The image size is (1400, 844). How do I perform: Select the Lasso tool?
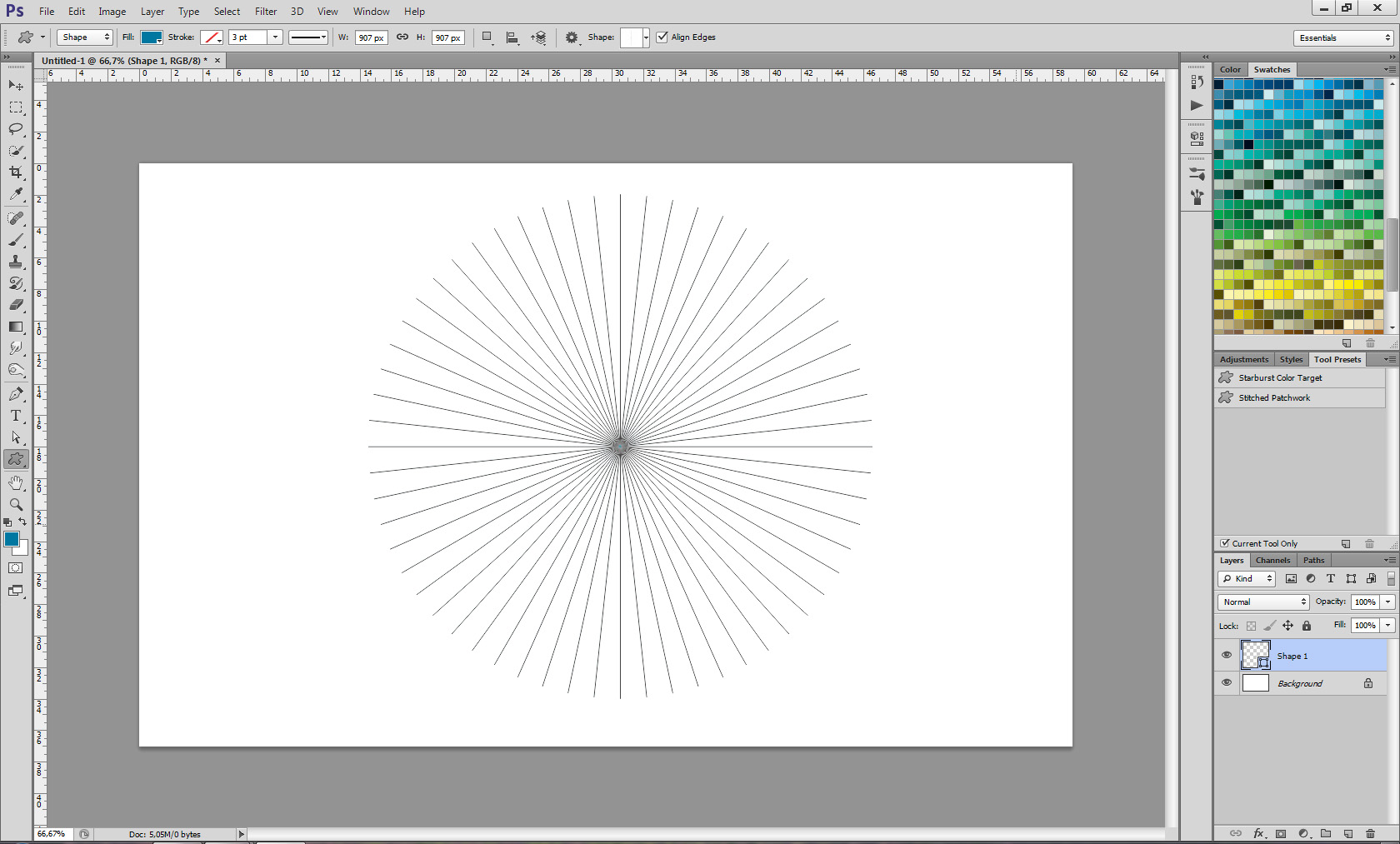[x=16, y=129]
